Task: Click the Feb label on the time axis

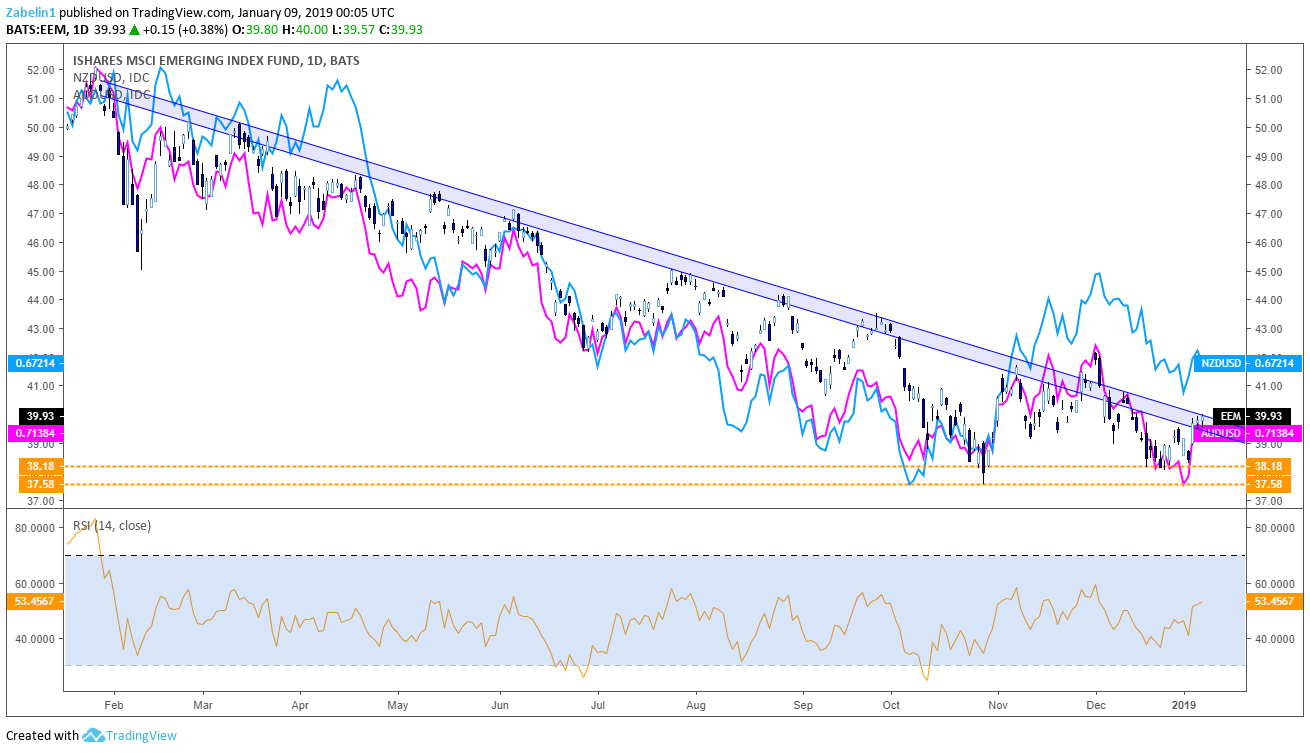Action: coord(113,703)
